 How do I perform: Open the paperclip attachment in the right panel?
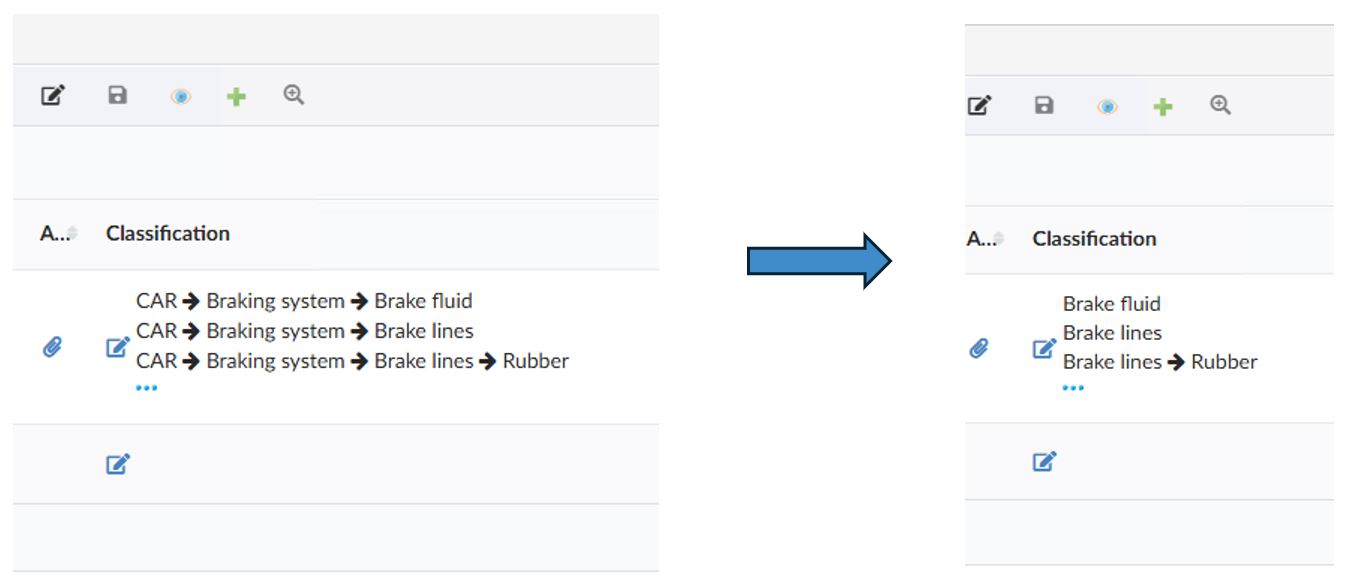click(979, 348)
